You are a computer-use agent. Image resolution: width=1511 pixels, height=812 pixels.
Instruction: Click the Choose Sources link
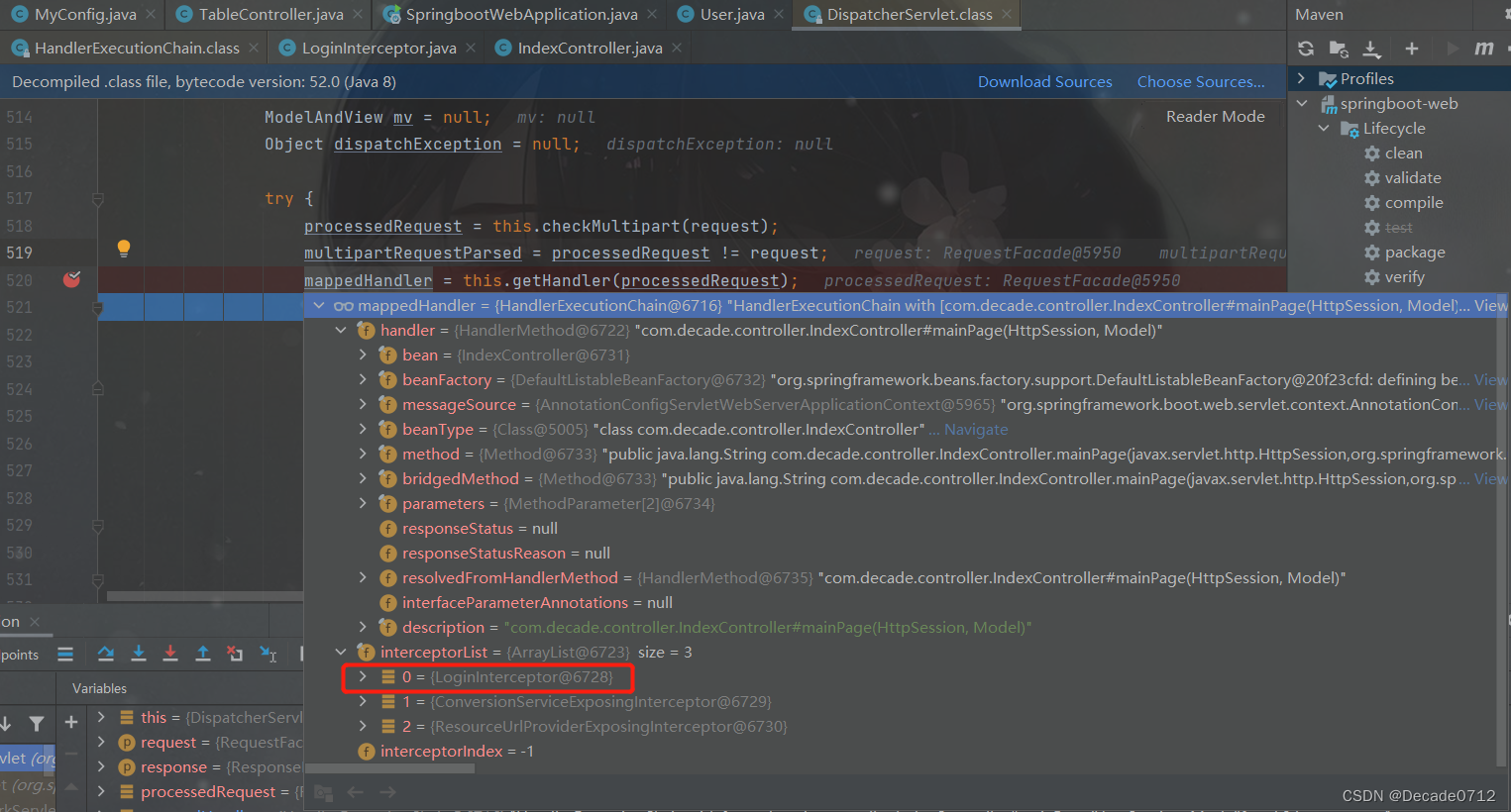1201,82
